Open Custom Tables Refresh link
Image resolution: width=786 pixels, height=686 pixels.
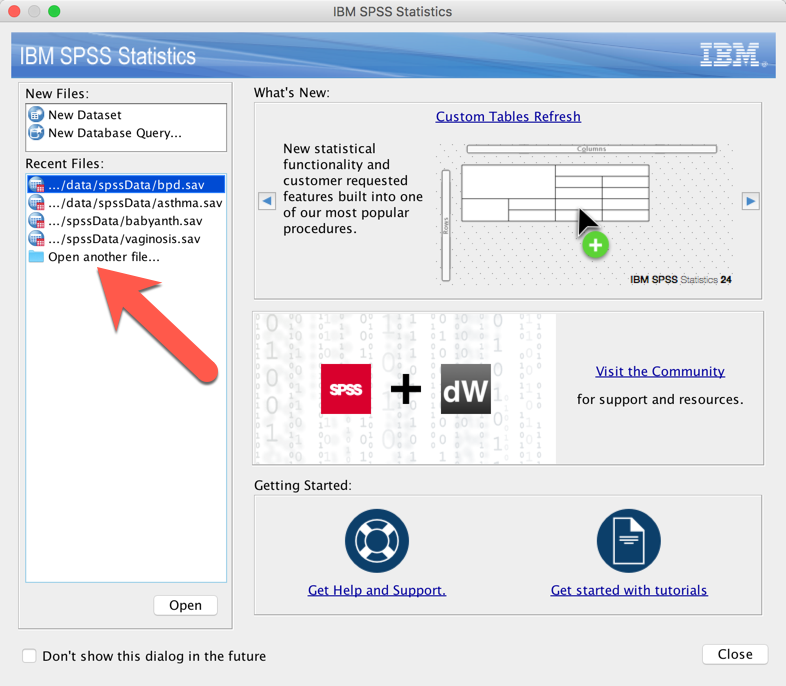pyautogui.click(x=508, y=117)
